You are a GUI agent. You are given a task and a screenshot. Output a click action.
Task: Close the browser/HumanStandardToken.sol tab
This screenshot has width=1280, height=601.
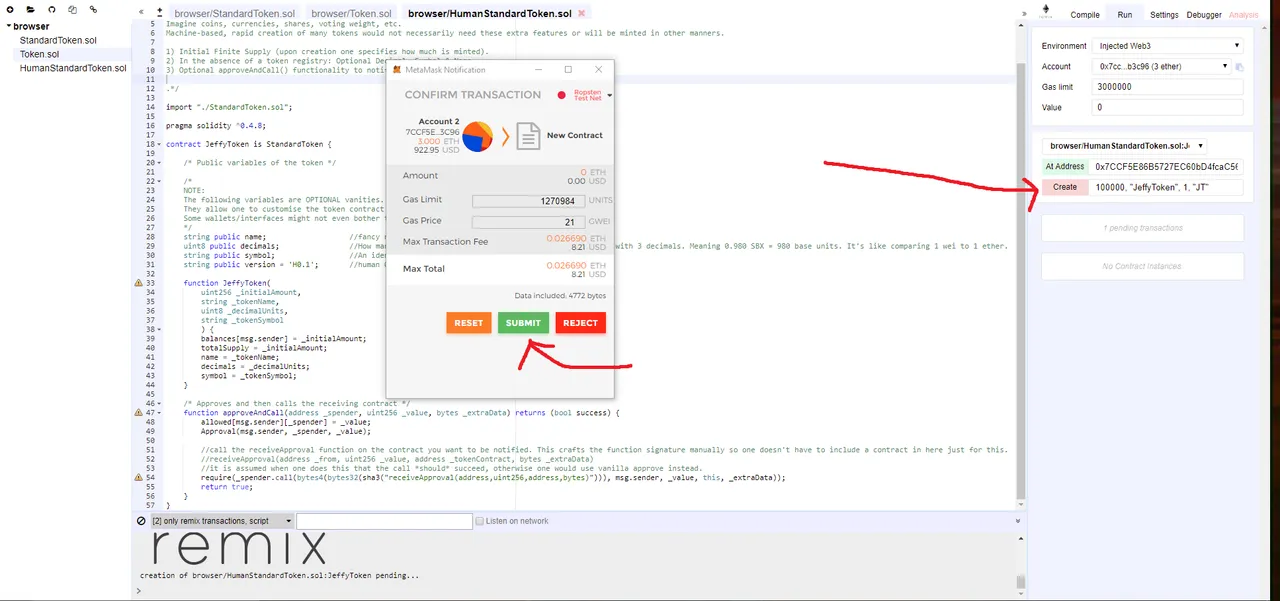tap(582, 13)
